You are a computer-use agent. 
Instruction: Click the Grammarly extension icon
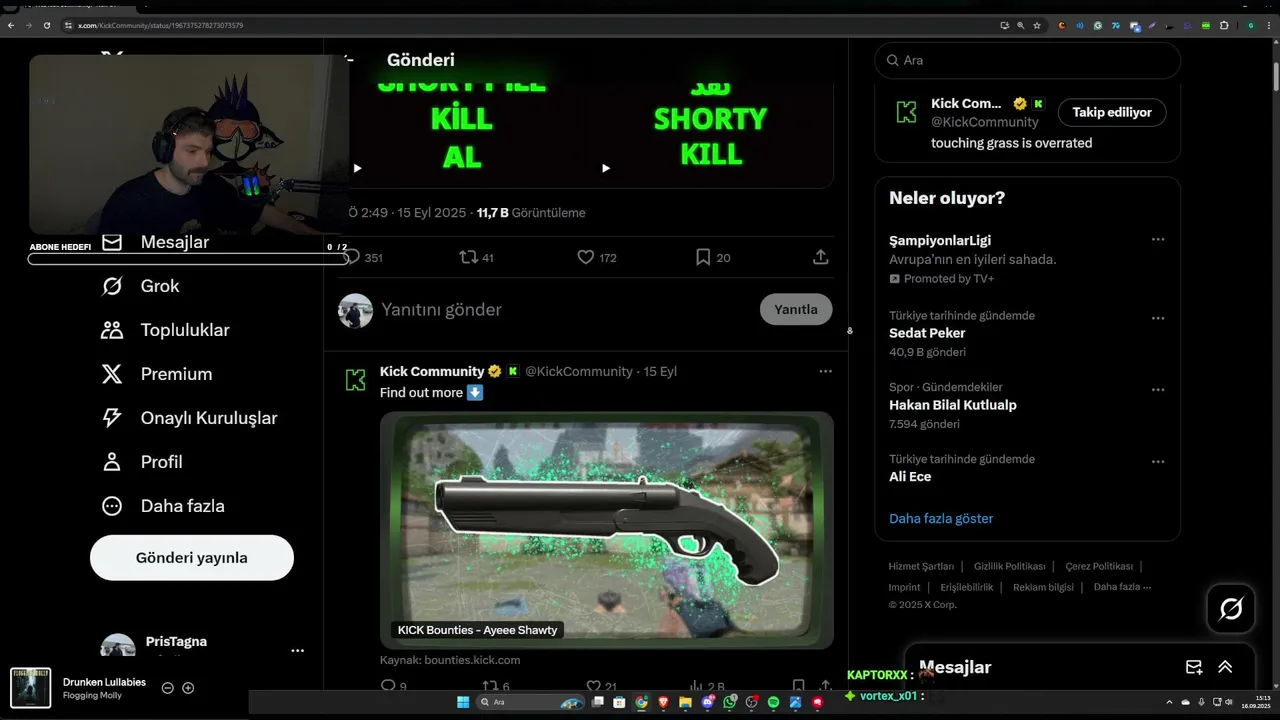pos(1098,25)
